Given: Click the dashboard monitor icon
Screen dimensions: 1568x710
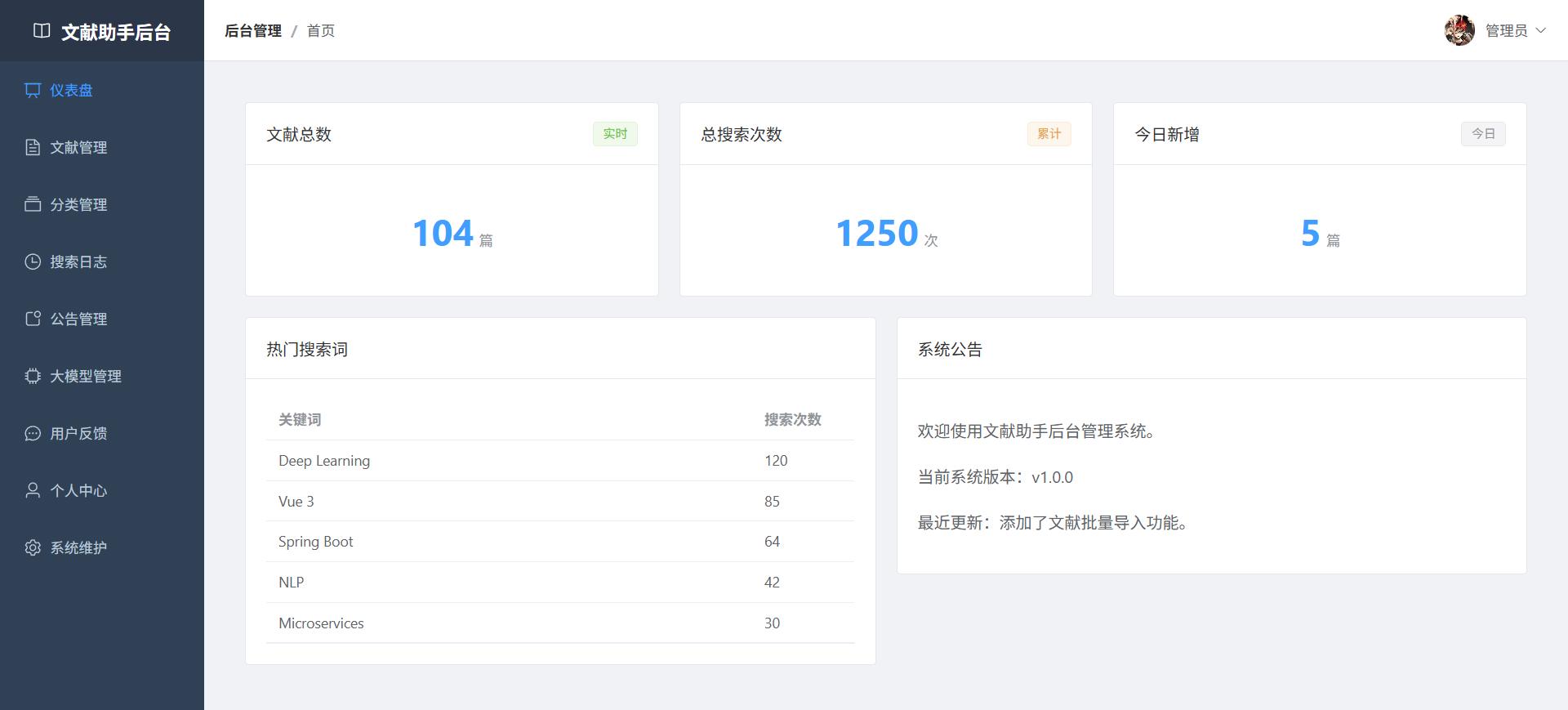Looking at the screenshot, I should click(33, 90).
